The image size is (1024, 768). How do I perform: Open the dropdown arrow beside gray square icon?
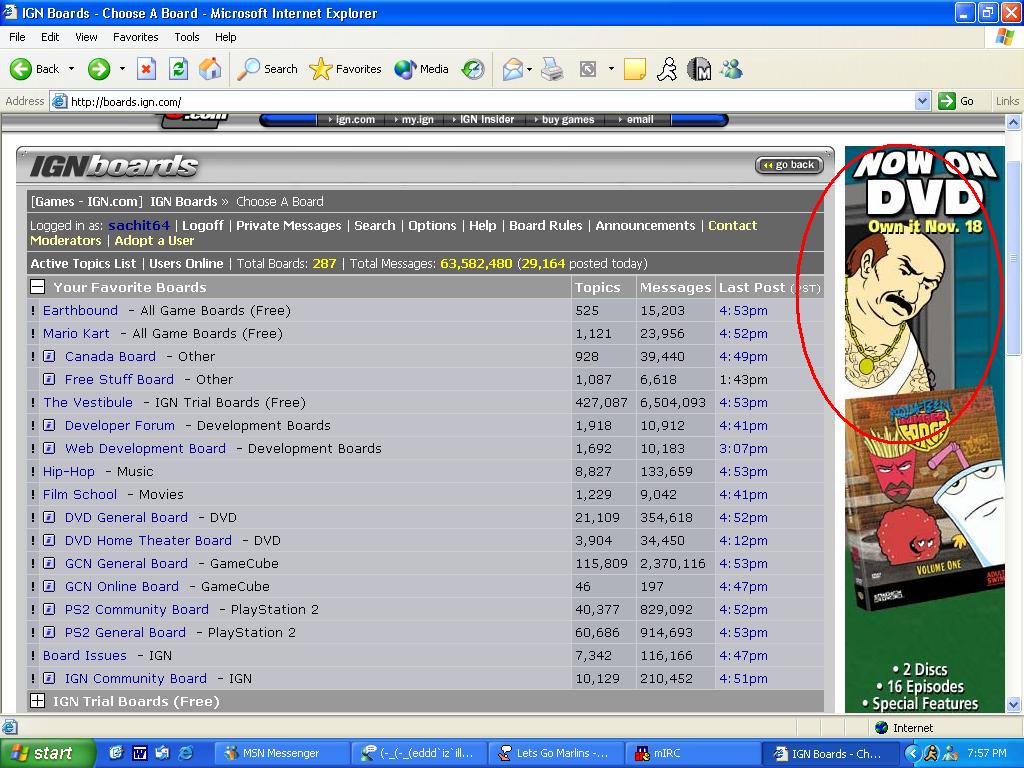611,69
